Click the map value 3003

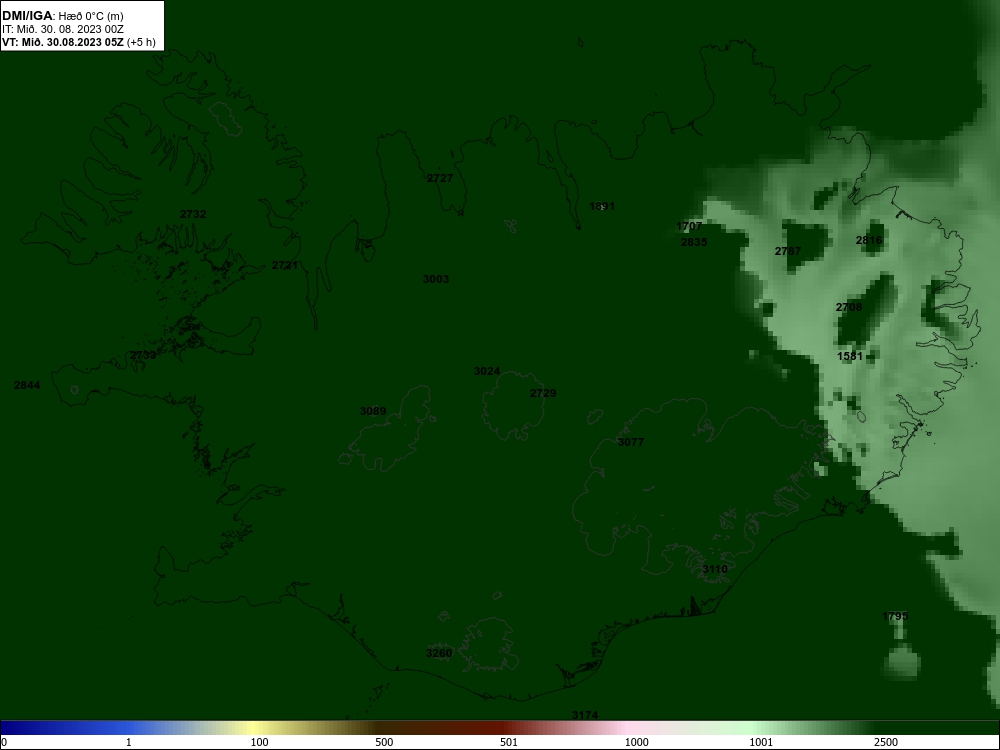(436, 279)
